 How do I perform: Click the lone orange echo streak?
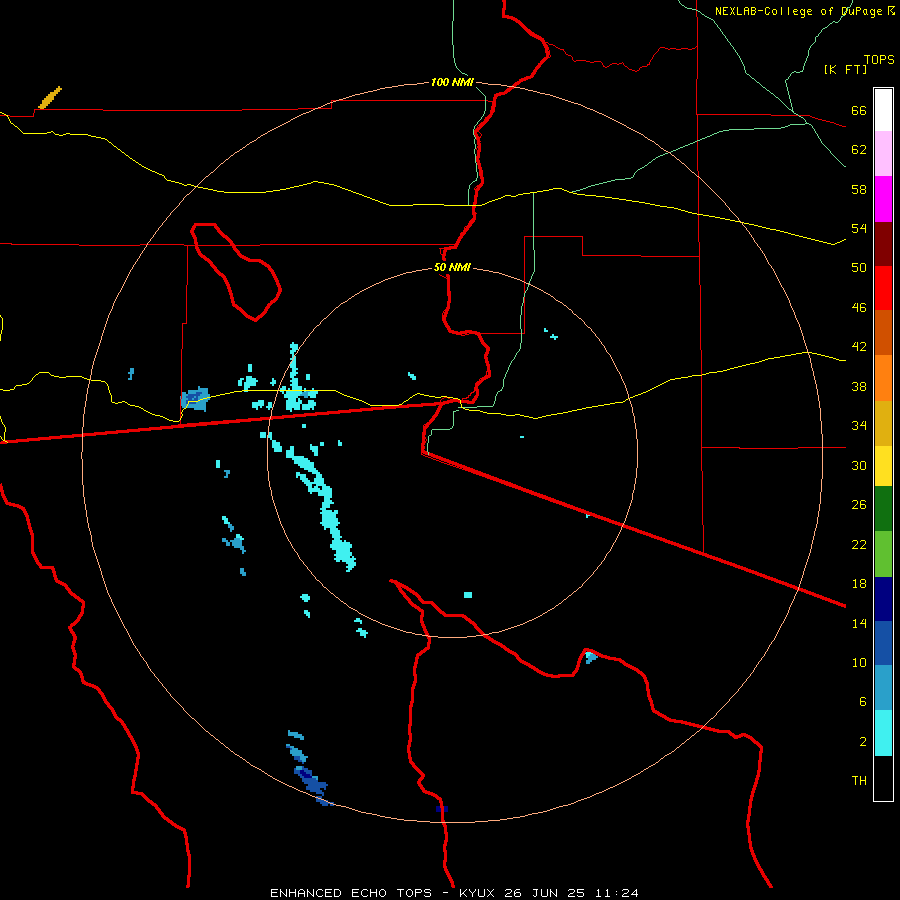tap(49, 98)
